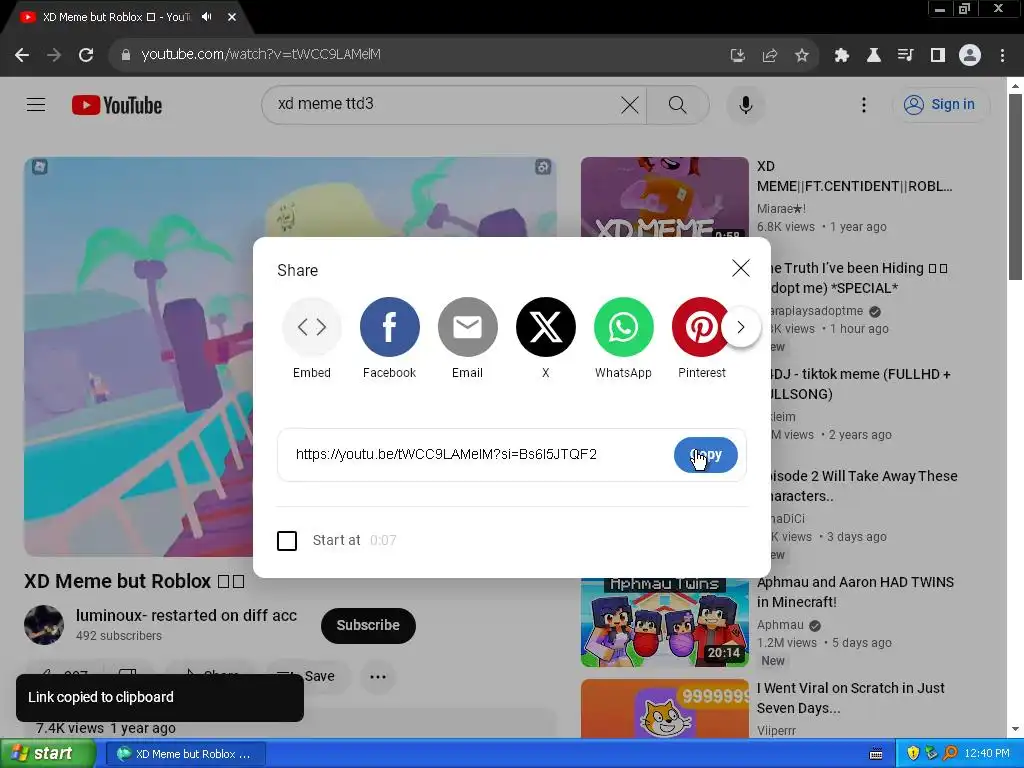Share this page icon in address bar

click(769, 56)
